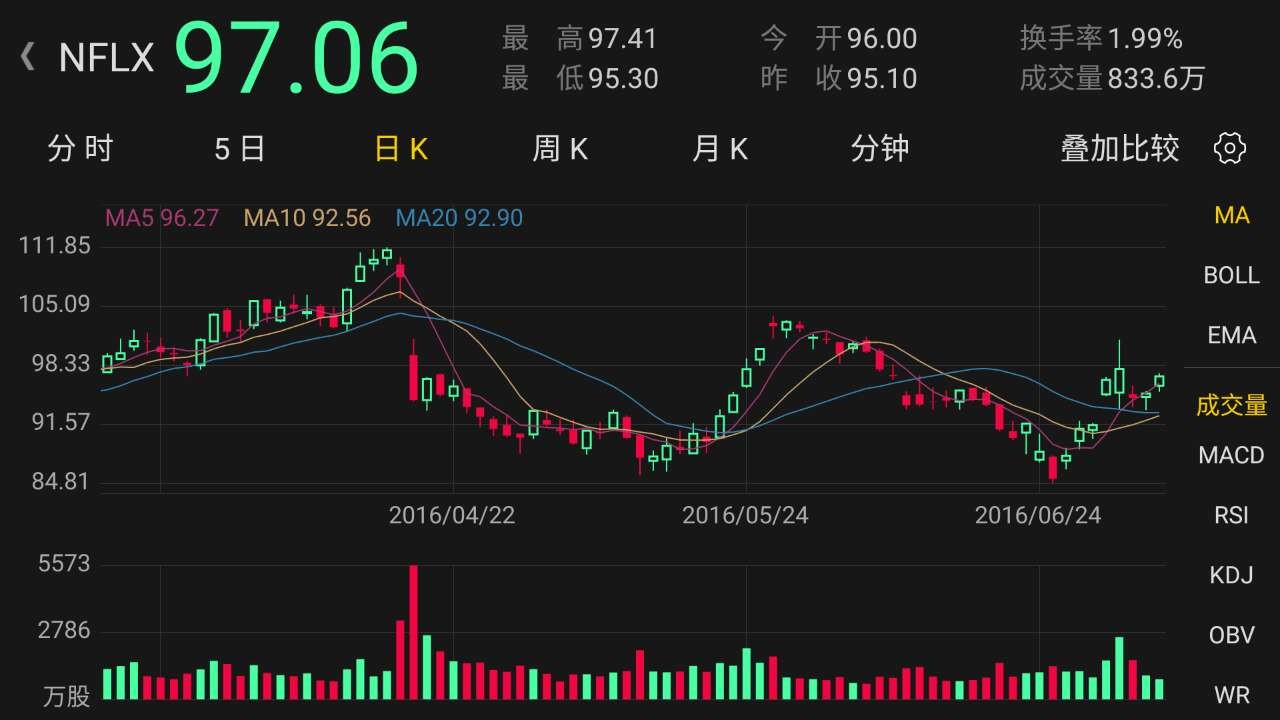1280x720 pixels.
Task: Switch to 周K weekly chart
Action: (x=560, y=149)
